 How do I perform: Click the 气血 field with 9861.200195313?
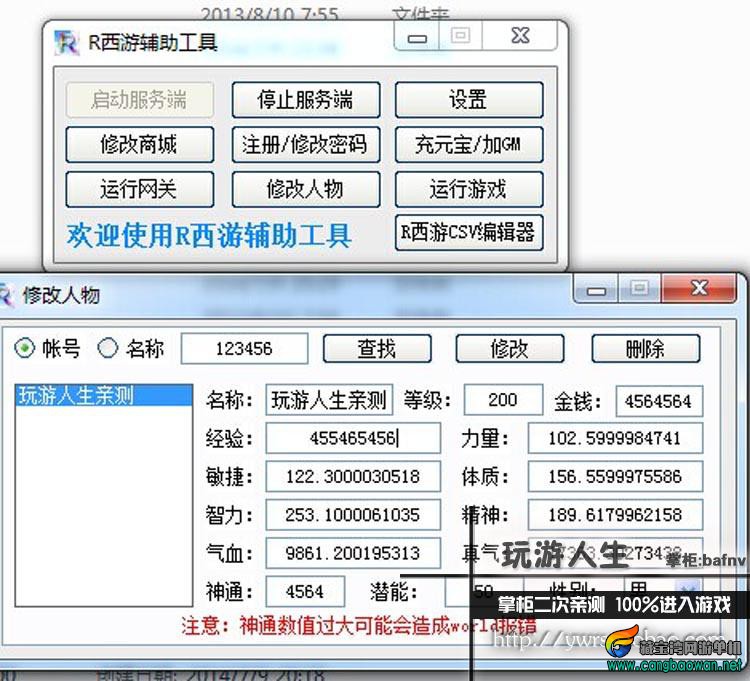(x=353, y=553)
